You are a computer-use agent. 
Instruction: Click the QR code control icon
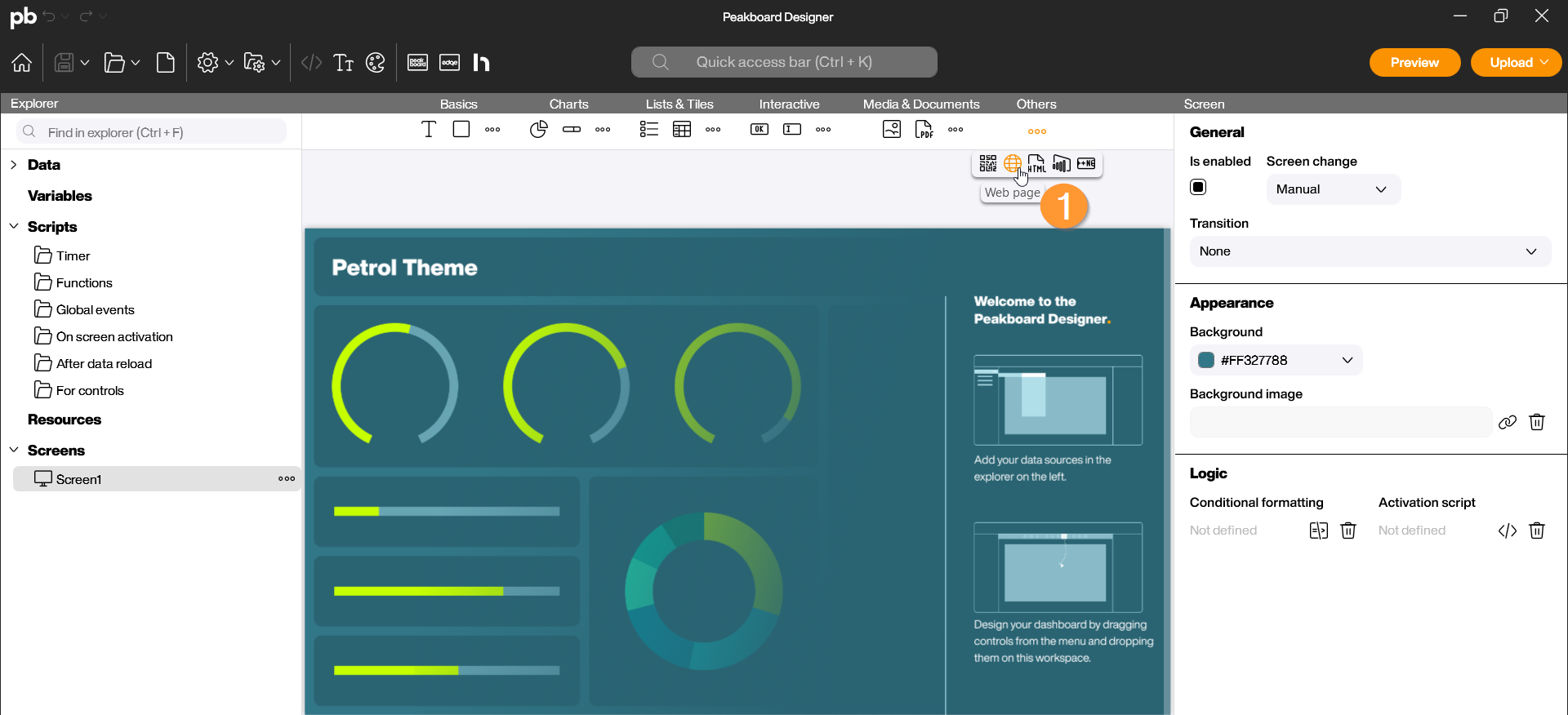coord(987,164)
